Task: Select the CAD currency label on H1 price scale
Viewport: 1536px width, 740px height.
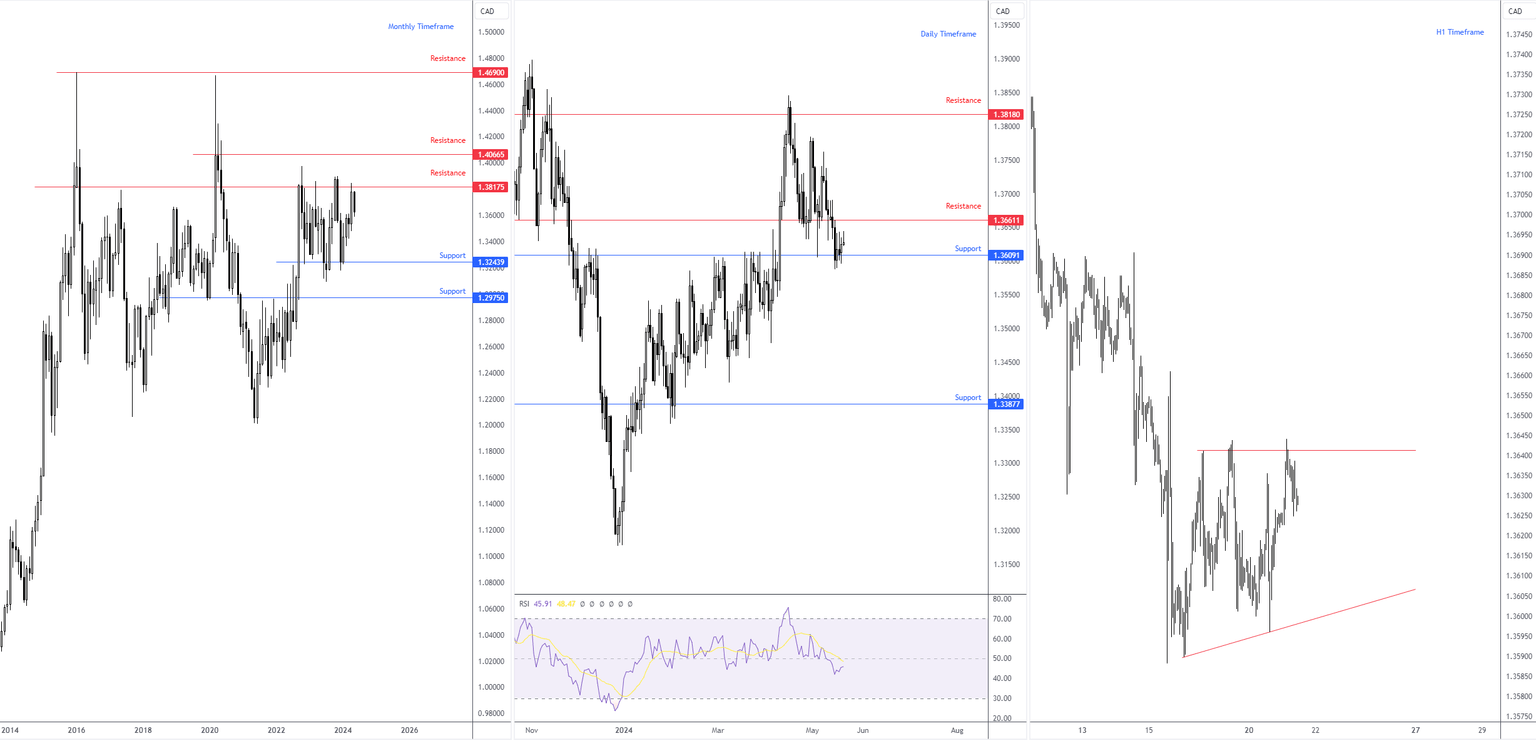Action: pos(1516,11)
